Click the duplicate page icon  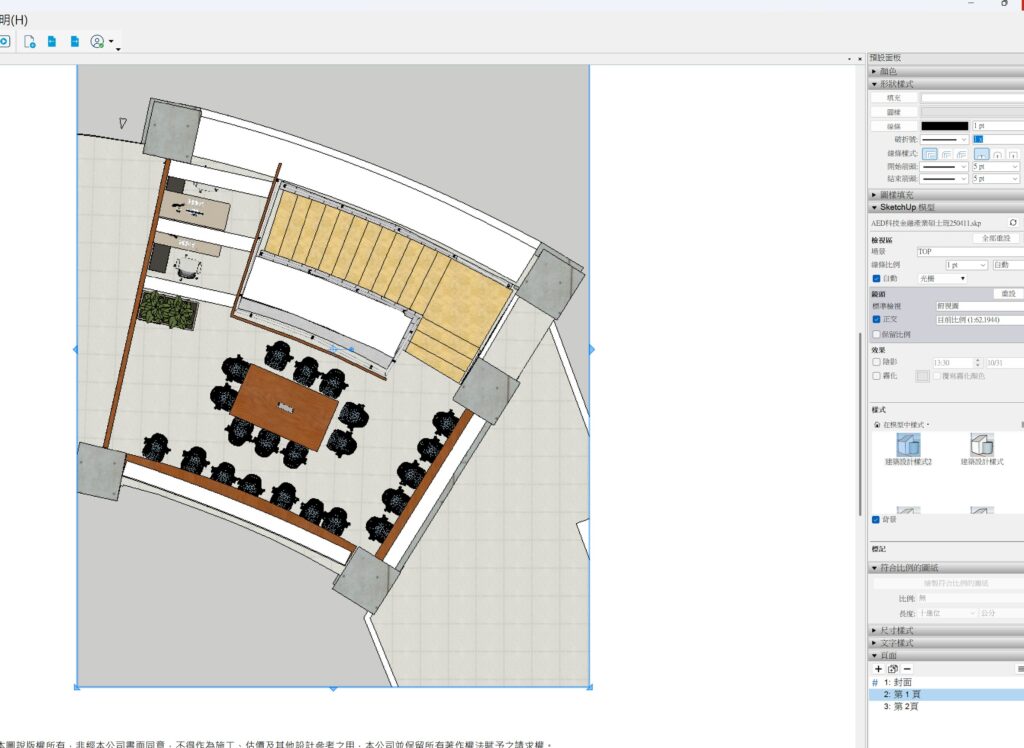[x=892, y=668]
